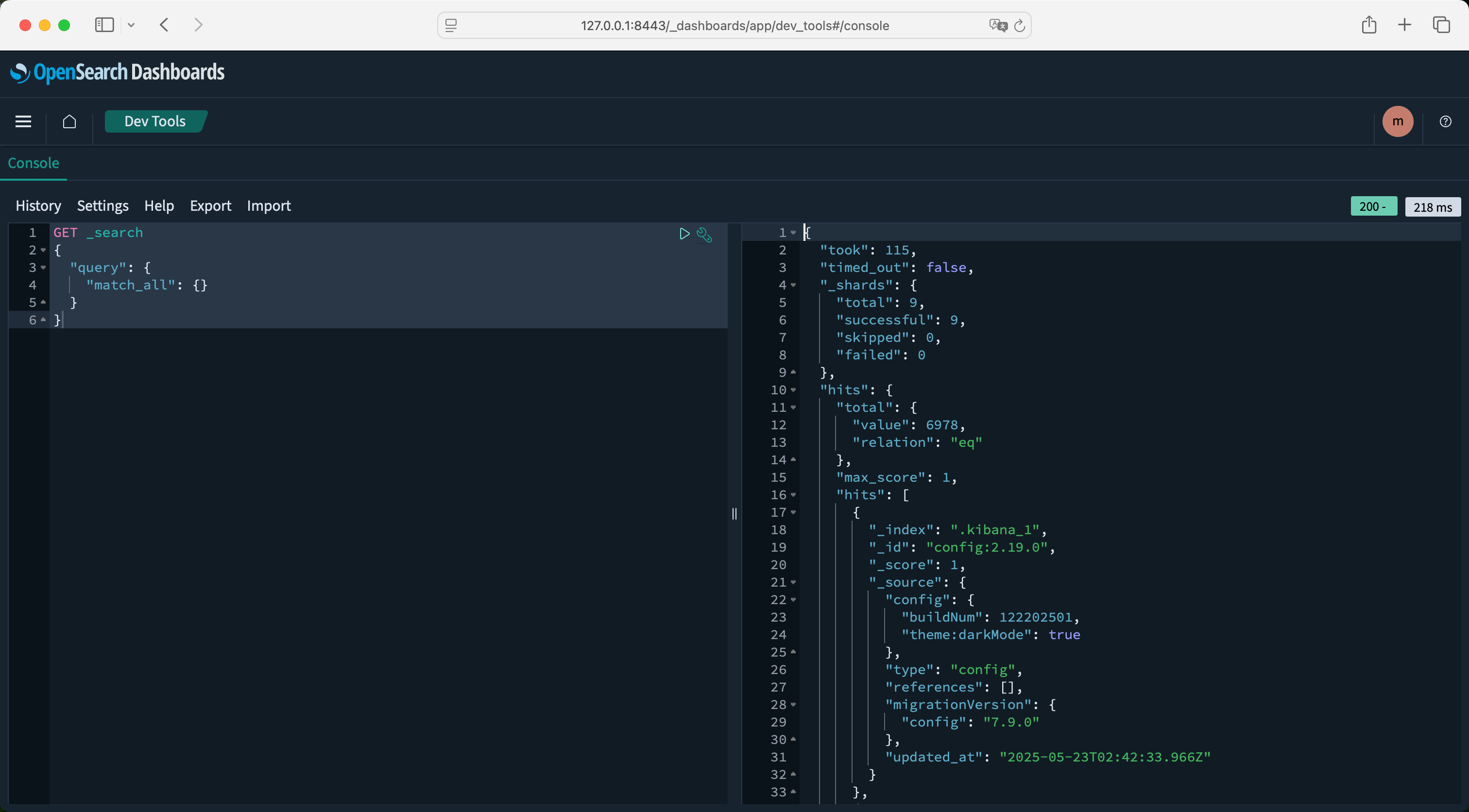This screenshot has width=1469, height=812.
Task: Click the Export button
Action: coord(210,205)
